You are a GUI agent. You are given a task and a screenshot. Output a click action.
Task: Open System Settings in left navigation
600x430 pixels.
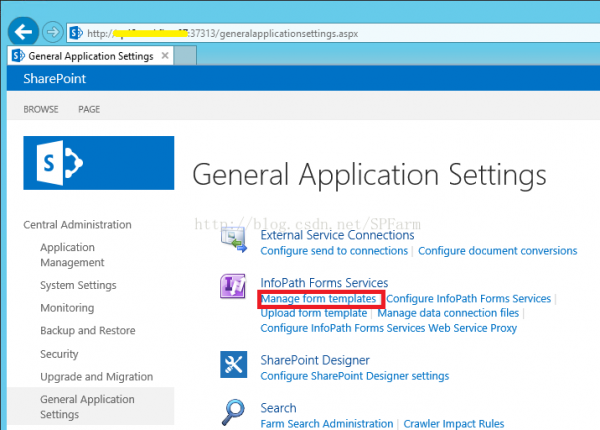pos(78,285)
